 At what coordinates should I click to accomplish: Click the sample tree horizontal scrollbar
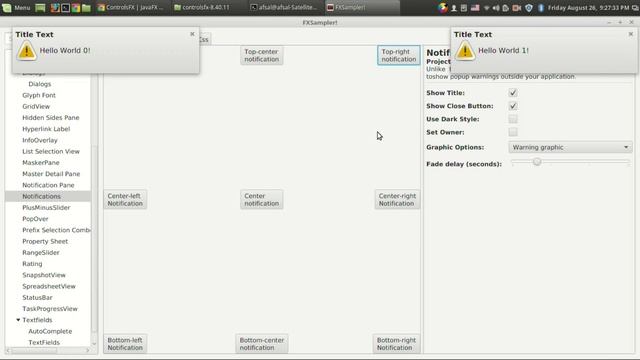pos(48,350)
